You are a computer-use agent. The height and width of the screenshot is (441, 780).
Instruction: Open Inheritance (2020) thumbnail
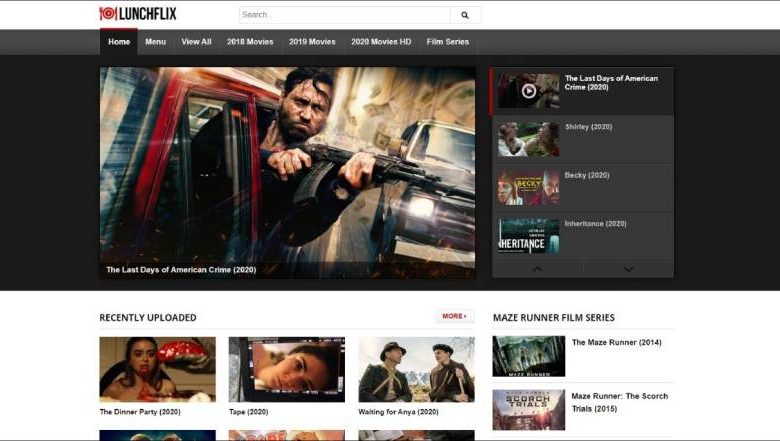pos(529,236)
